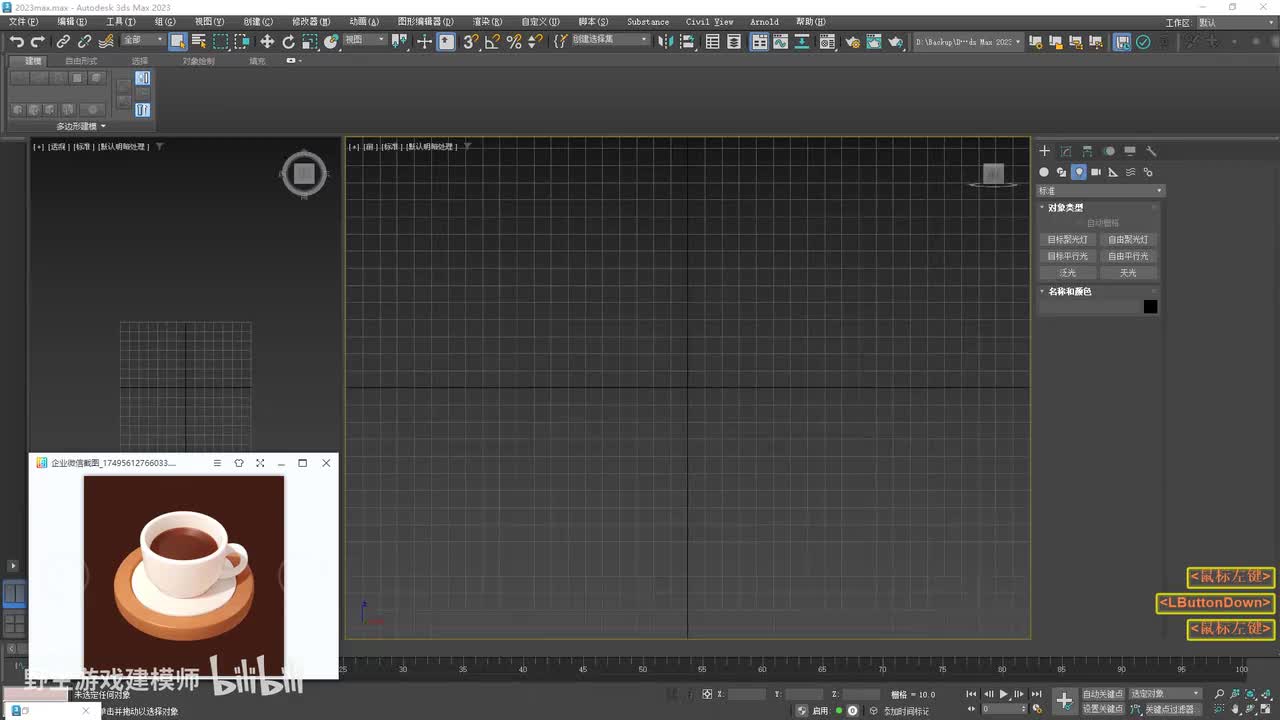Click the Play Animation button
The width and height of the screenshot is (1280, 720).
click(x=1004, y=694)
